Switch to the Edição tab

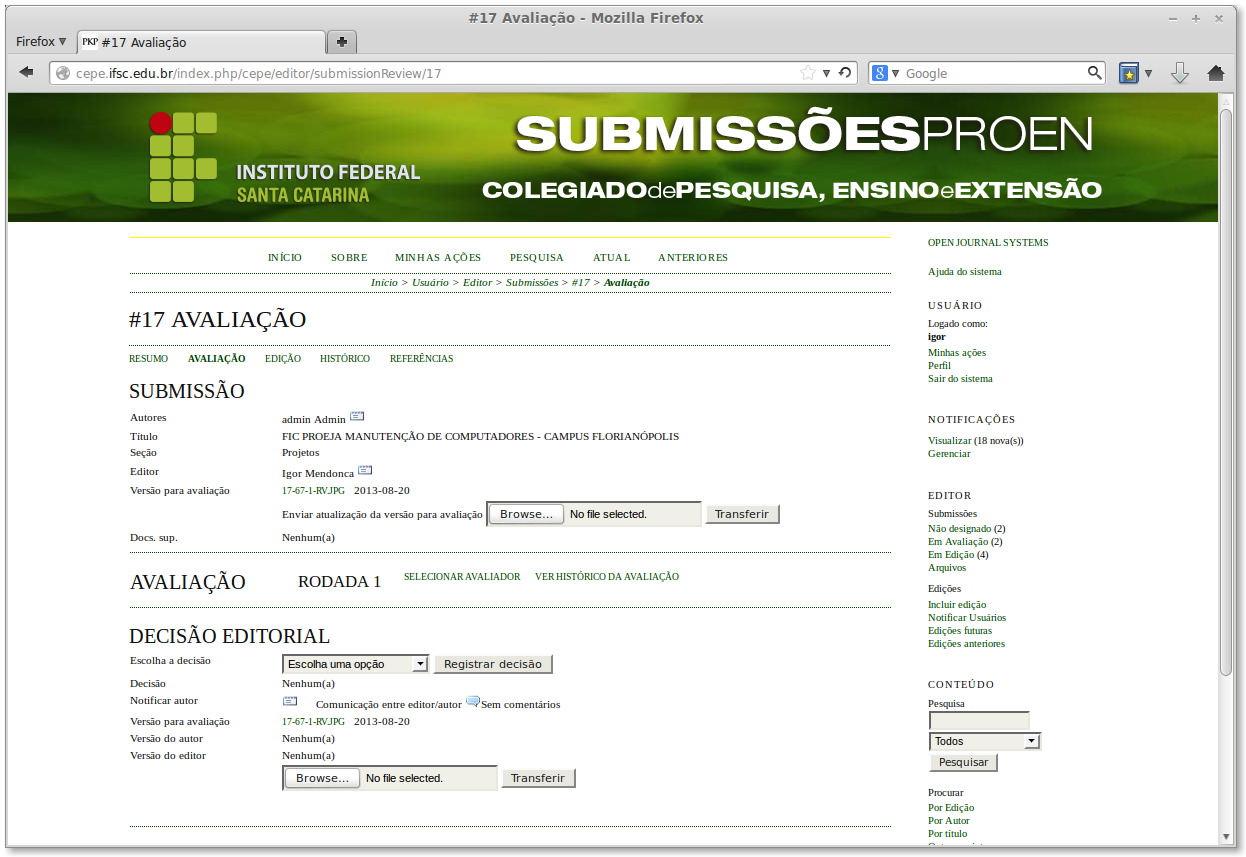(x=282, y=359)
